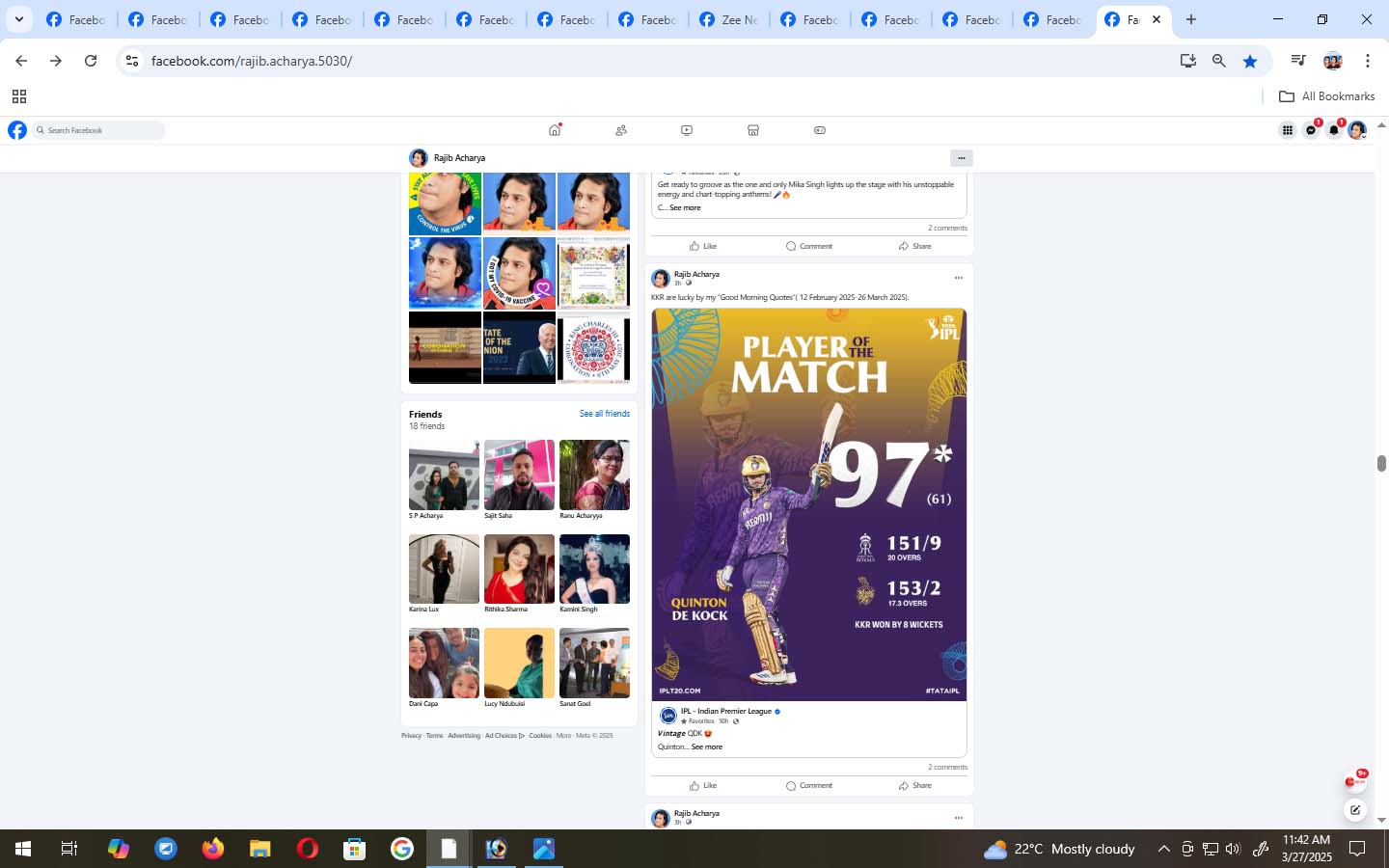
Task: Open Rithika Sharma's friend photo
Action: [519, 569]
